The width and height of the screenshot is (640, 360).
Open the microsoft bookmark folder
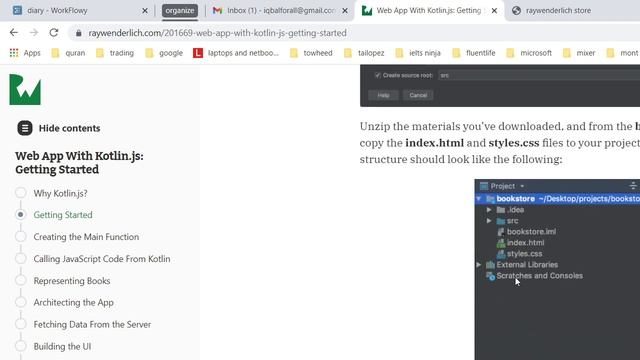tap(529, 53)
